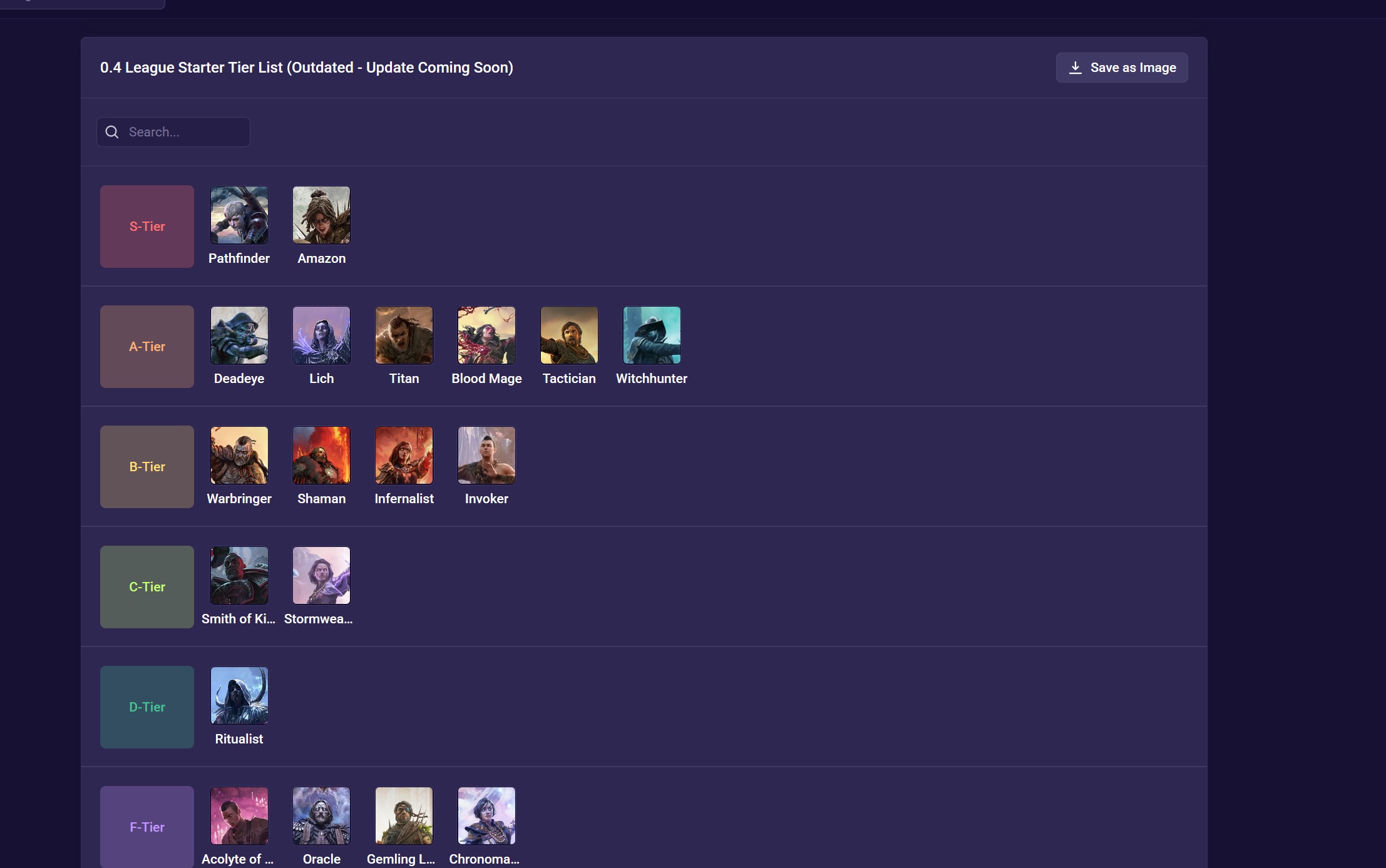Screen dimensions: 1386x868
Task: Select the Titan portrait
Action: click(404, 335)
